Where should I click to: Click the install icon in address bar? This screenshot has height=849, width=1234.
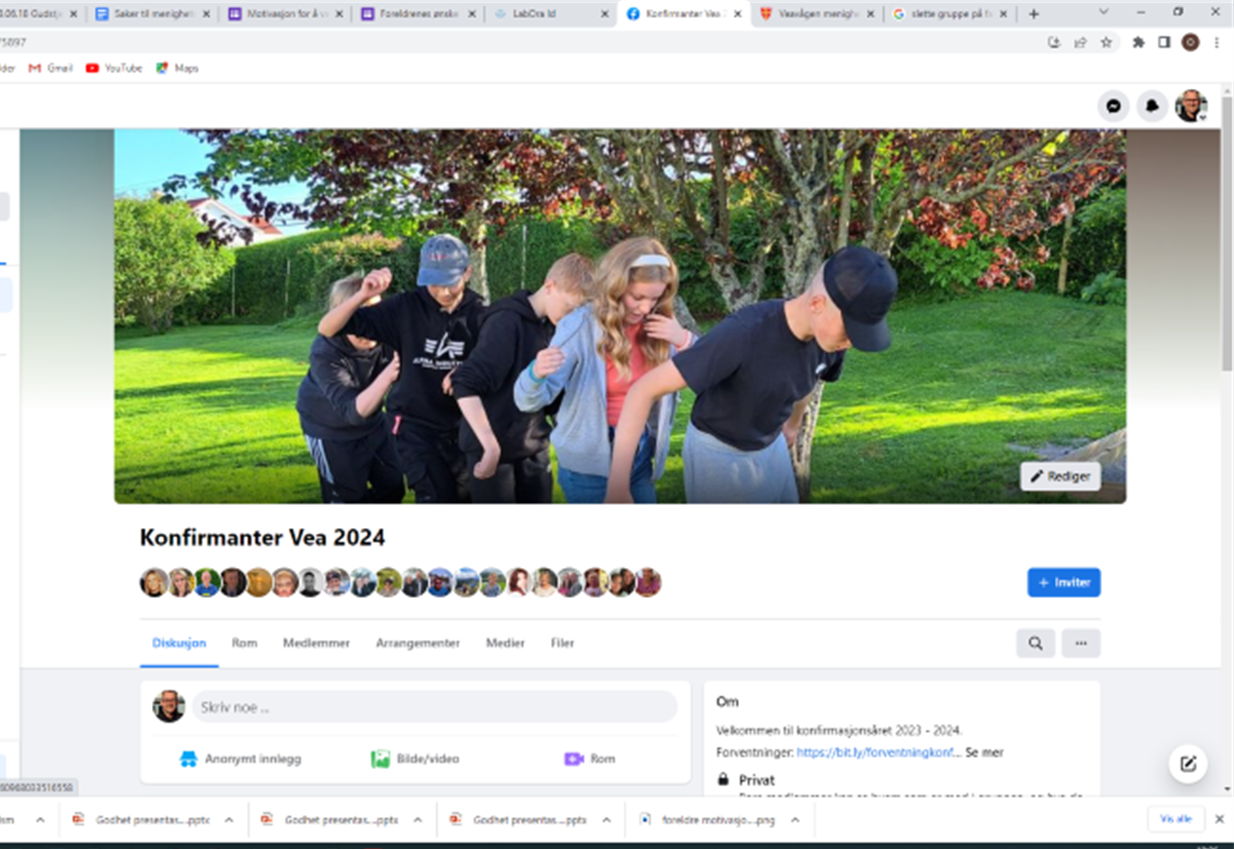click(1054, 42)
